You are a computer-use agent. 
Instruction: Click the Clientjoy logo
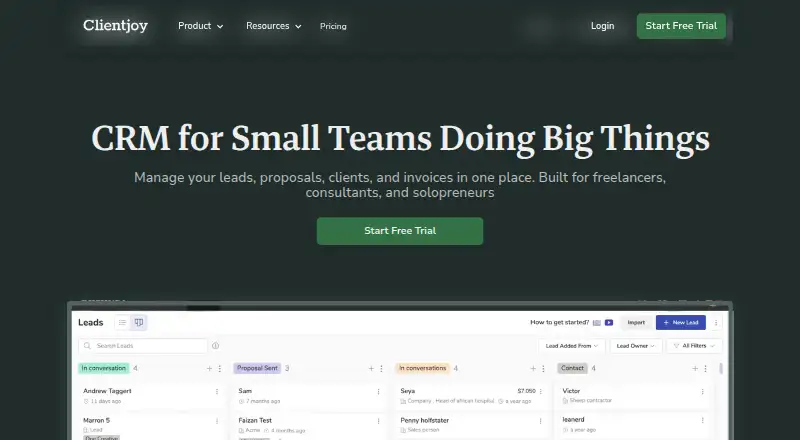115,26
